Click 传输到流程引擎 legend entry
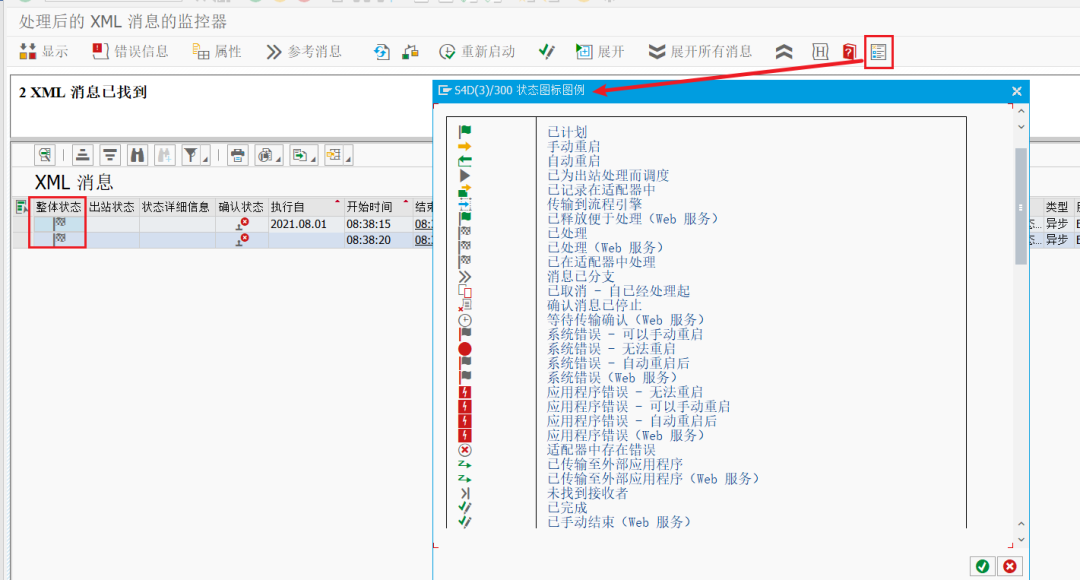 coord(594,204)
